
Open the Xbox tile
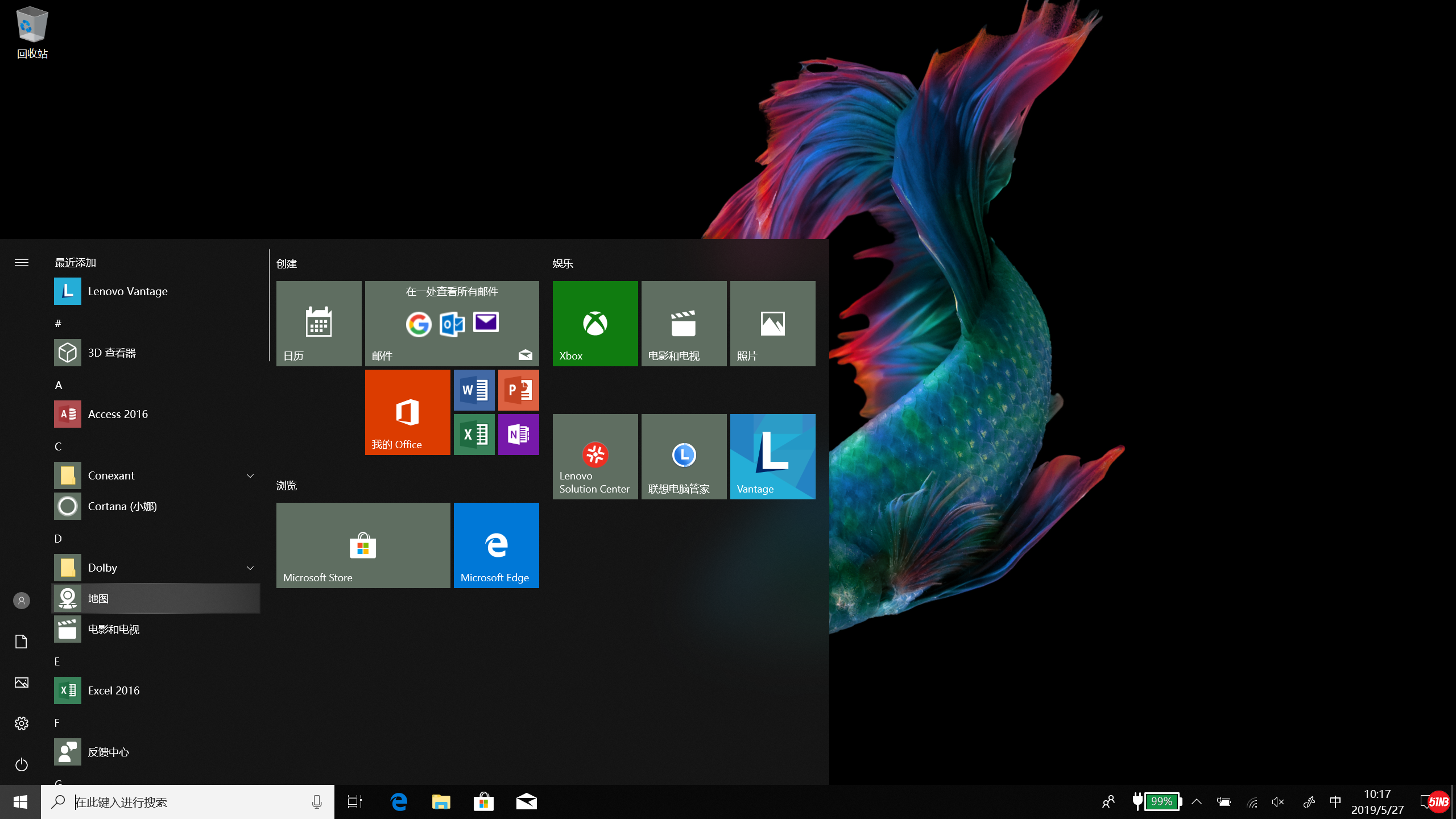pos(595,323)
